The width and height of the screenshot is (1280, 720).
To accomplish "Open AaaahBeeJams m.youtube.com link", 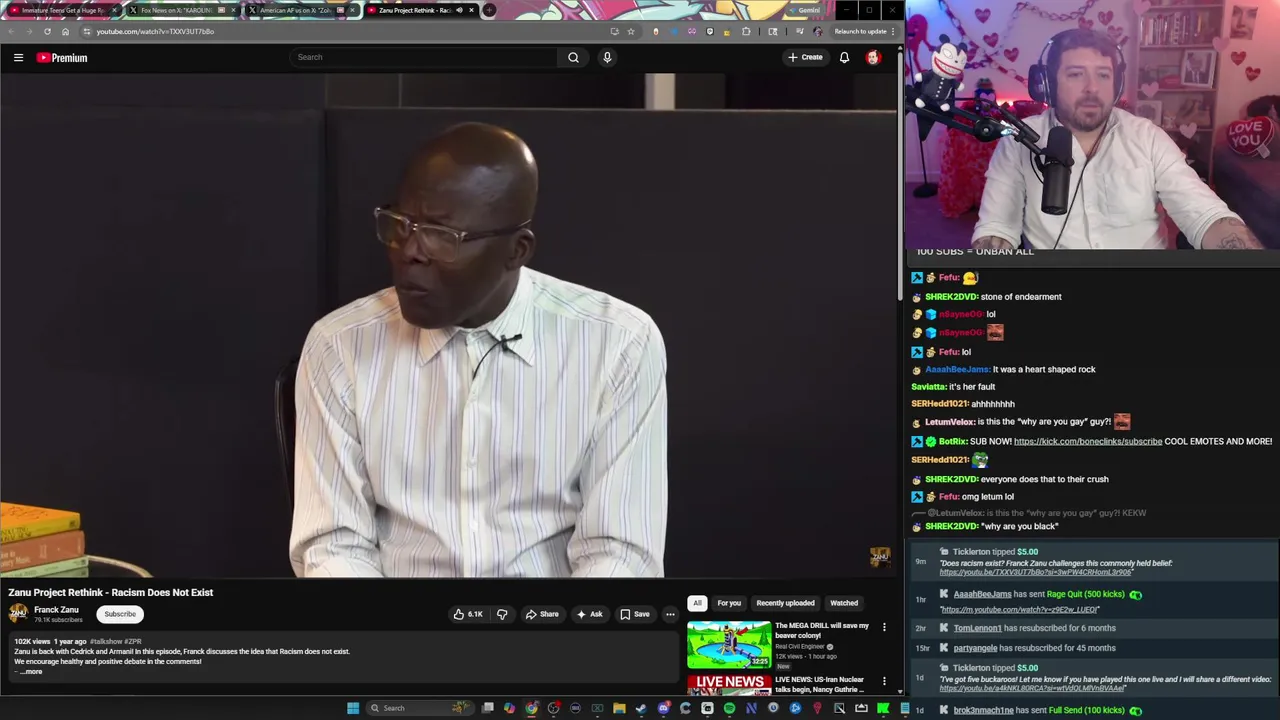I will 1019,609.
